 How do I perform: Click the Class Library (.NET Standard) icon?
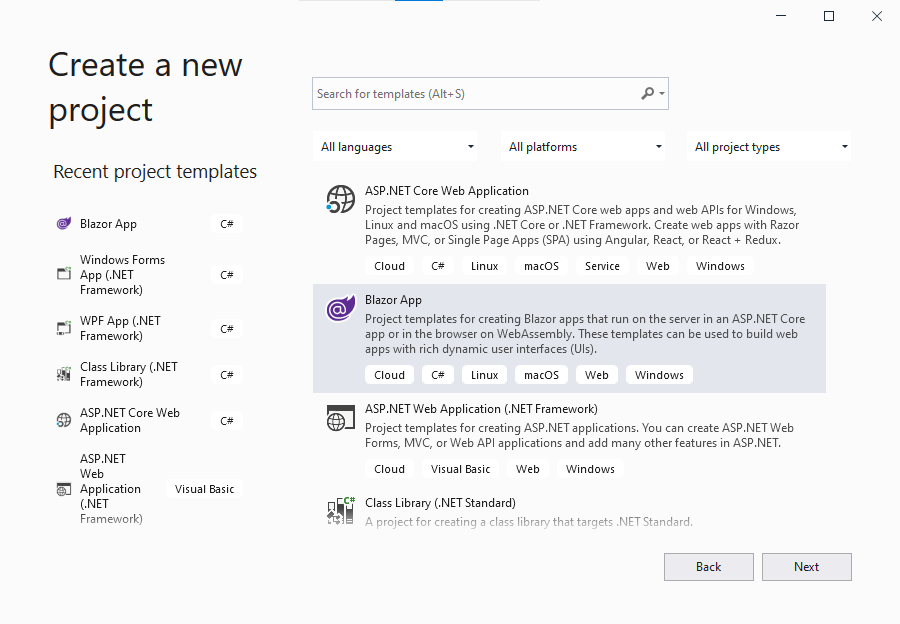pyautogui.click(x=340, y=511)
